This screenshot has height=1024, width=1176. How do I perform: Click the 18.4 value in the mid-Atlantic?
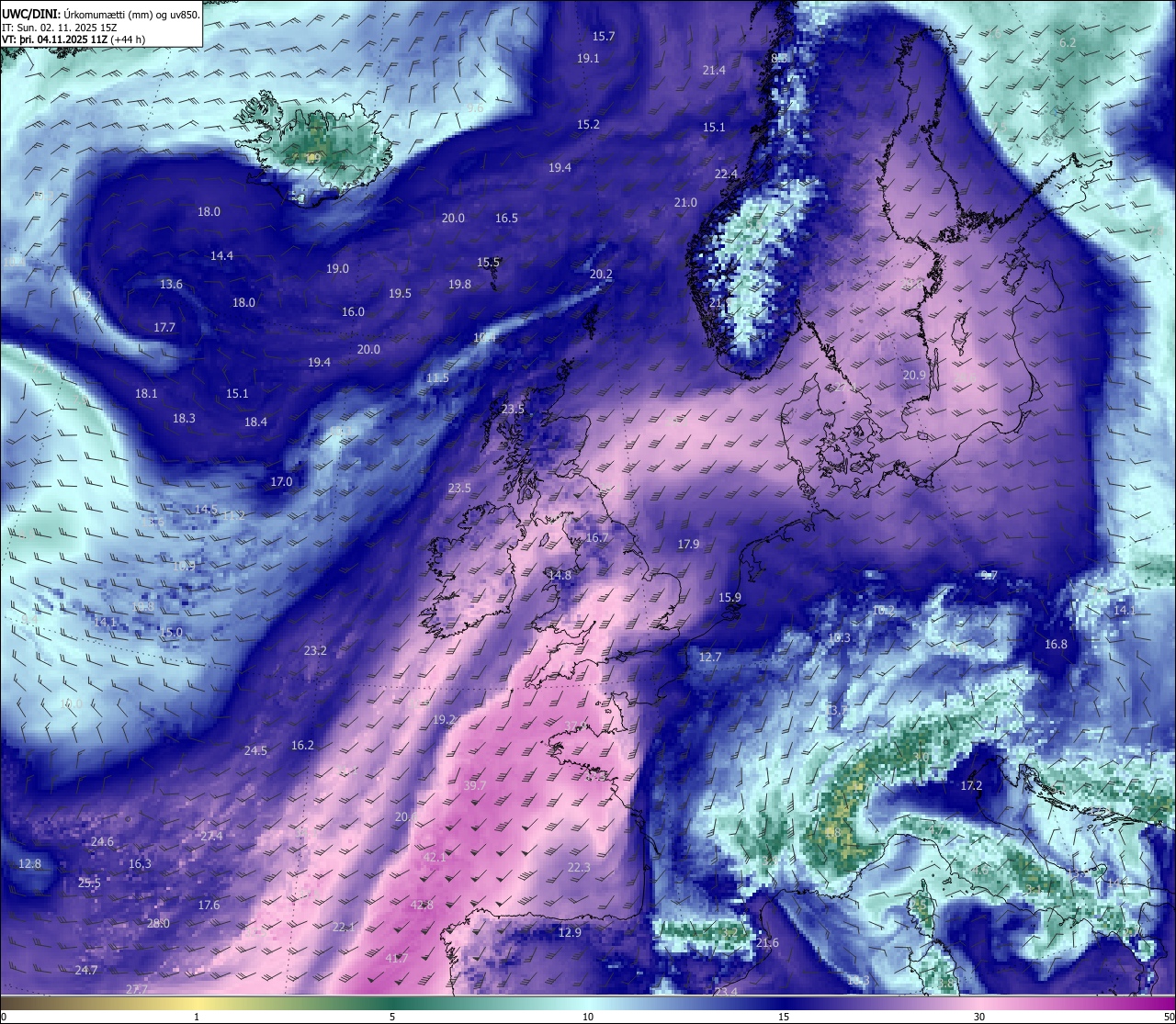255,422
